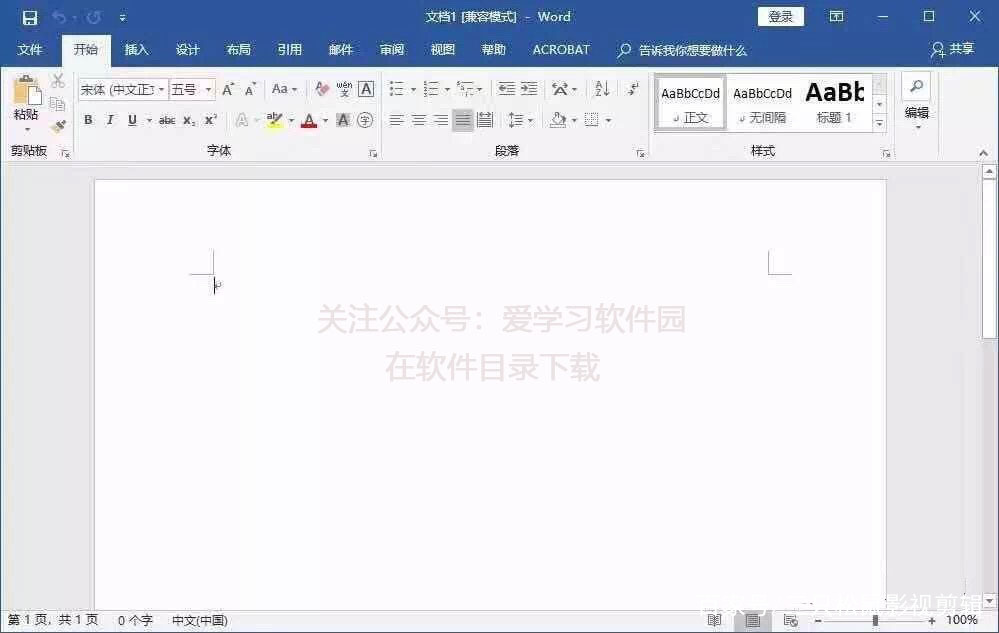Open the borders dropdown arrow
This screenshot has height=633, width=999.
[608, 120]
